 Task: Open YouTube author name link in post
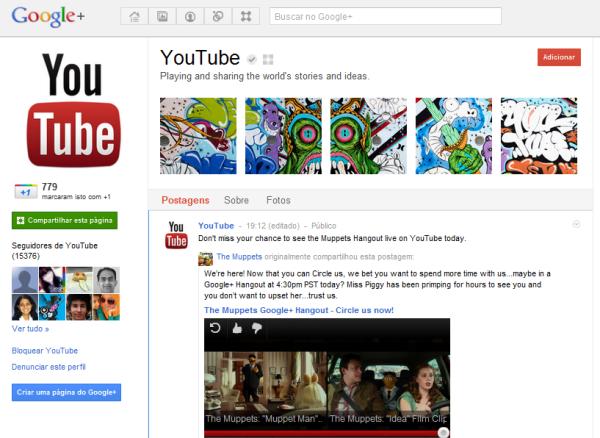(x=216, y=226)
